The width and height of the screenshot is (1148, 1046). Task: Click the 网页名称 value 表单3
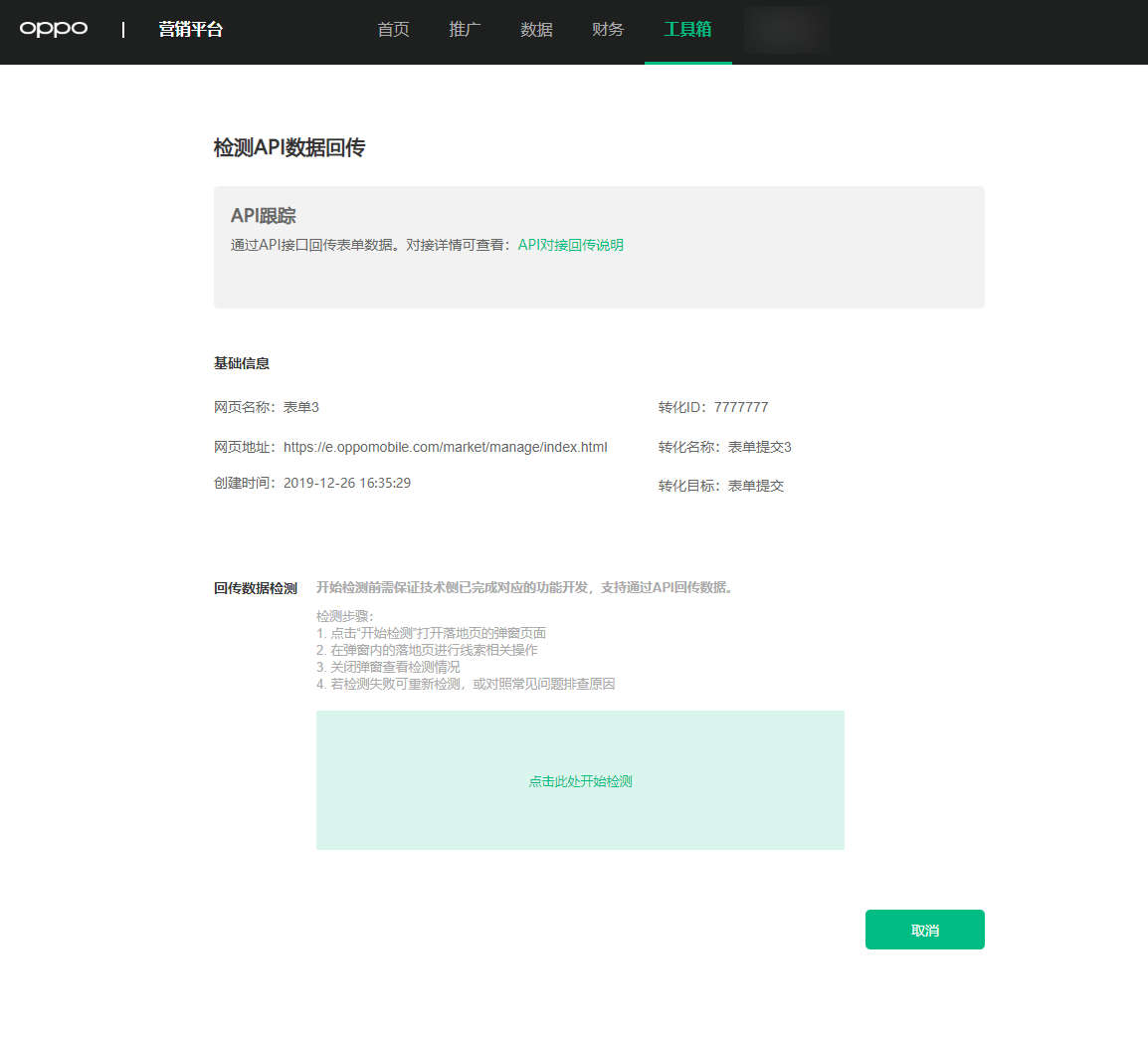(x=301, y=407)
